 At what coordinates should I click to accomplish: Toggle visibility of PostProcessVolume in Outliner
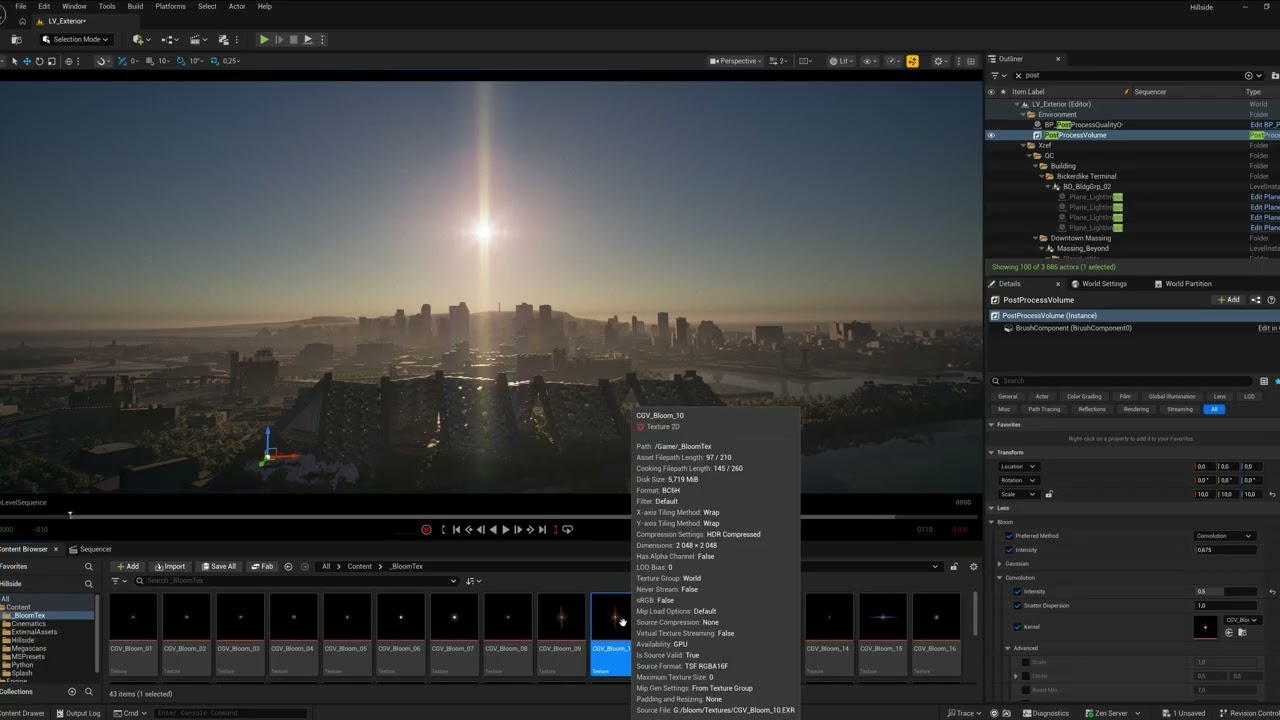coord(991,135)
